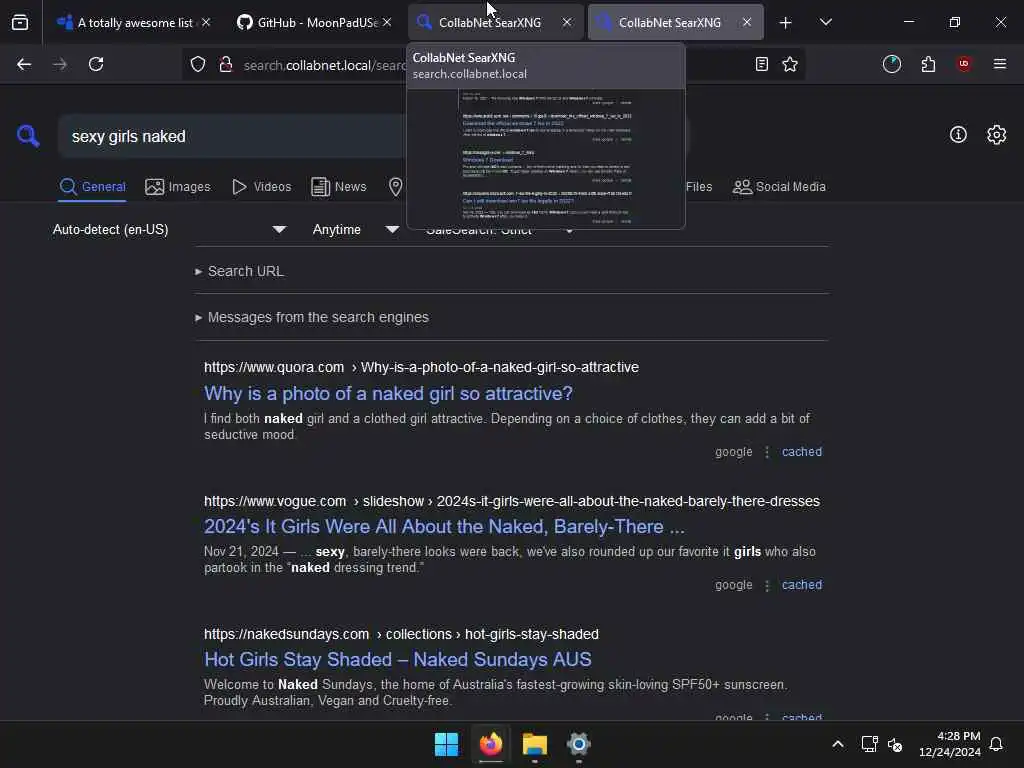Open 'Hot Girls Stay Shaded' result link
This screenshot has width=1024, height=768.
(398, 660)
